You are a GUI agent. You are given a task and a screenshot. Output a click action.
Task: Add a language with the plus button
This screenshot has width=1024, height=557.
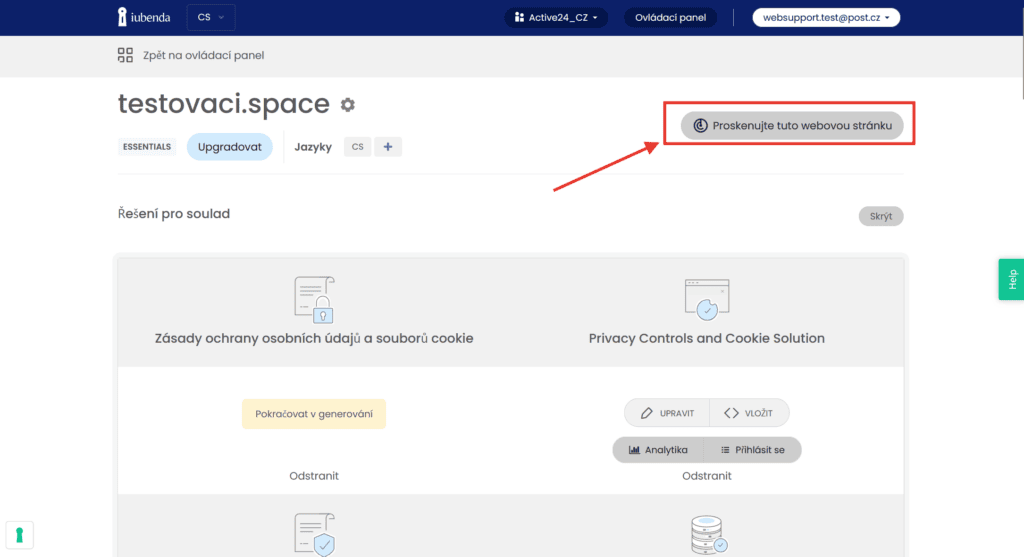click(388, 147)
